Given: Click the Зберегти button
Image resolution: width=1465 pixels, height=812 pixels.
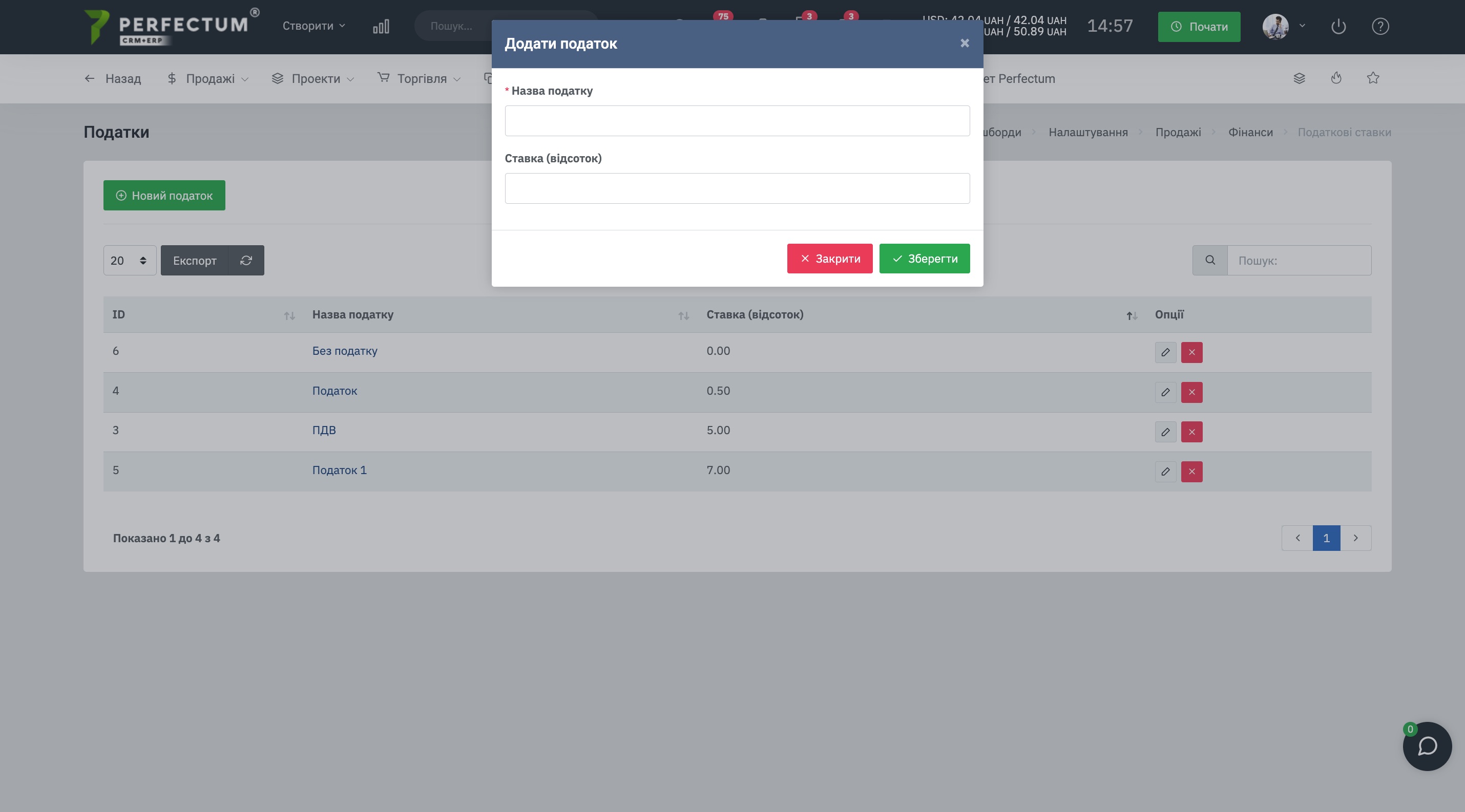Looking at the screenshot, I should point(924,259).
